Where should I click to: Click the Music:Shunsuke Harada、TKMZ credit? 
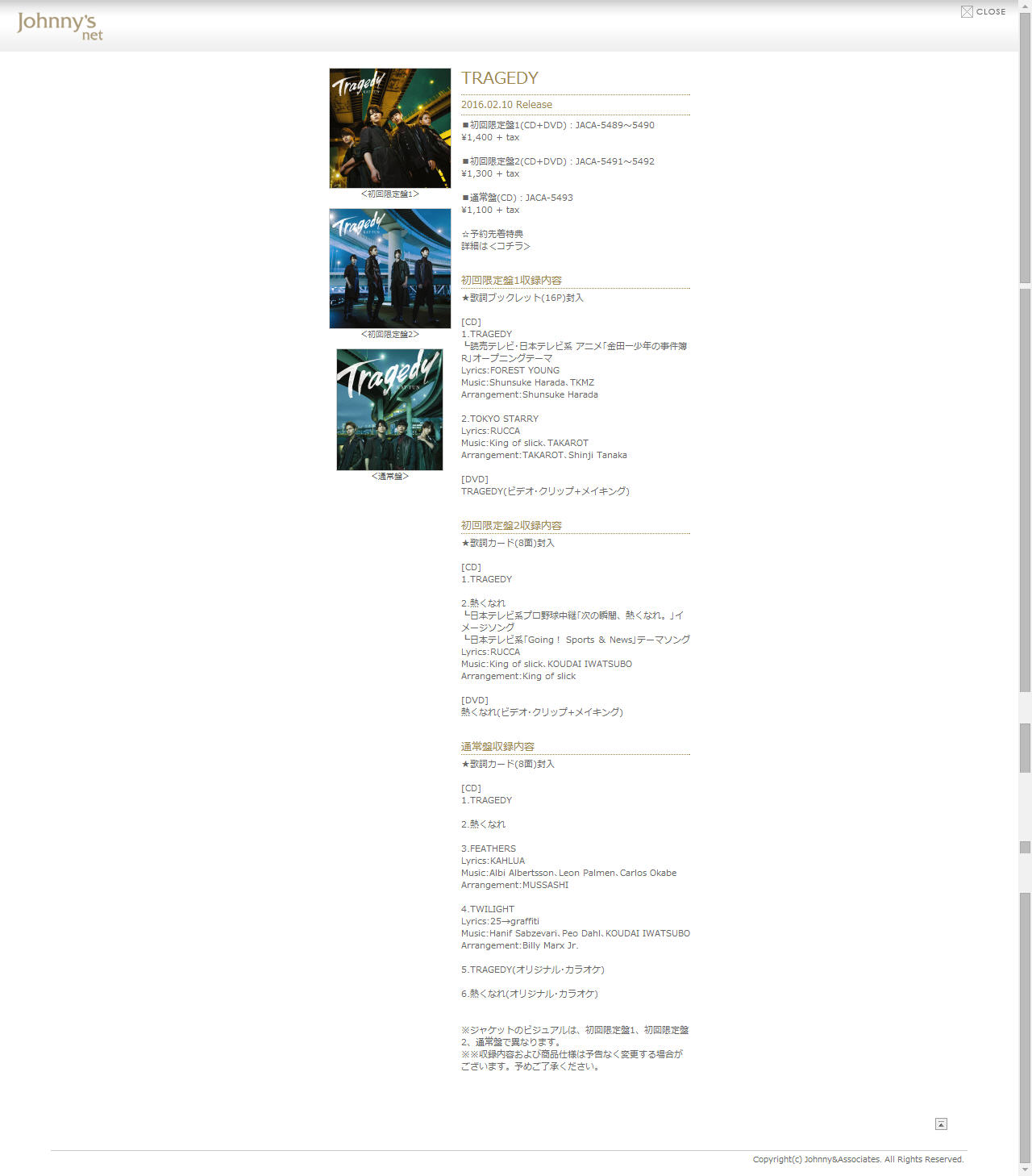click(x=527, y=382)
